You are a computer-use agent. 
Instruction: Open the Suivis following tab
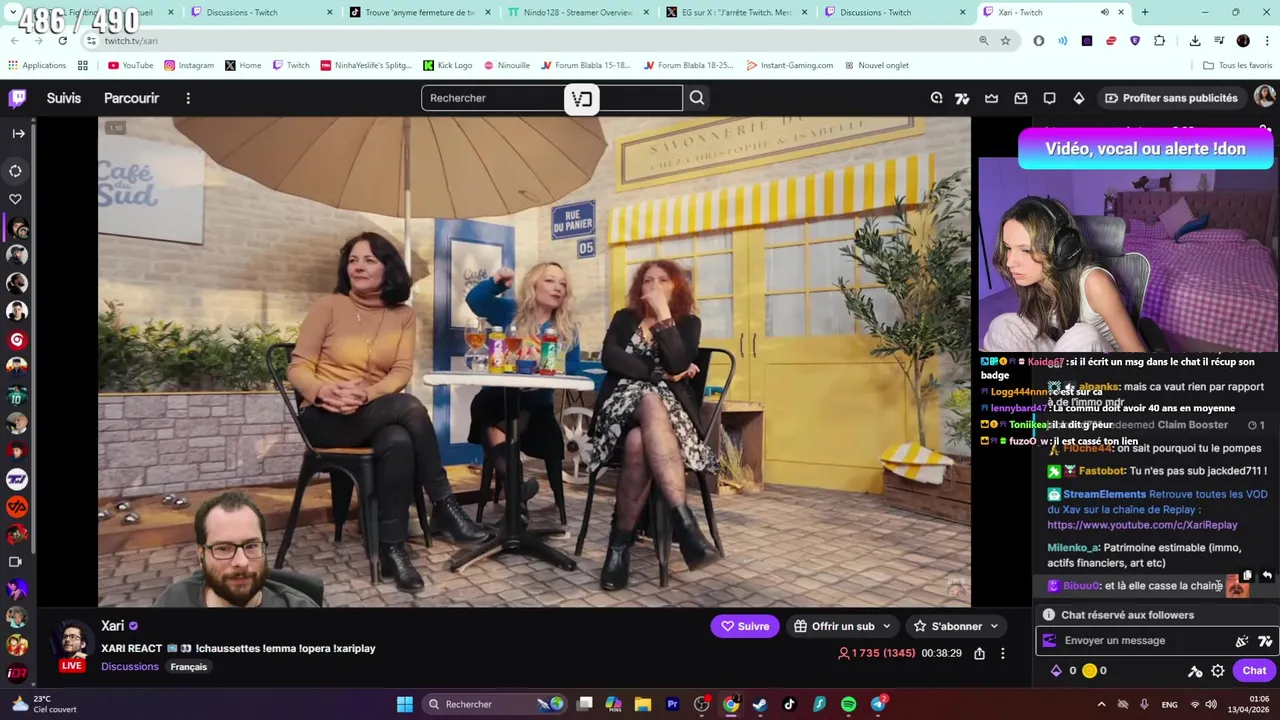64,98
